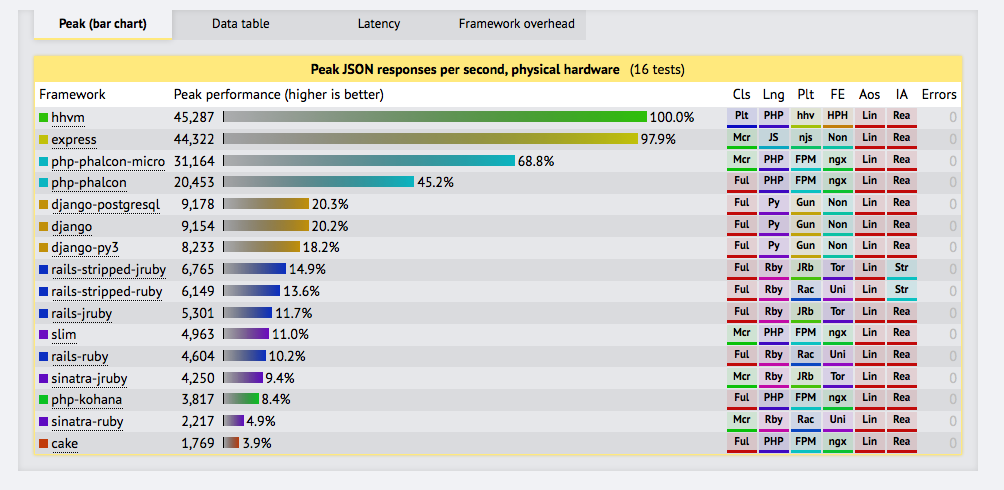Image resolution: width=1004 pixels, height=490 pixels.
Task: Click the Lin tag in express row
Action: pos(870,139)
